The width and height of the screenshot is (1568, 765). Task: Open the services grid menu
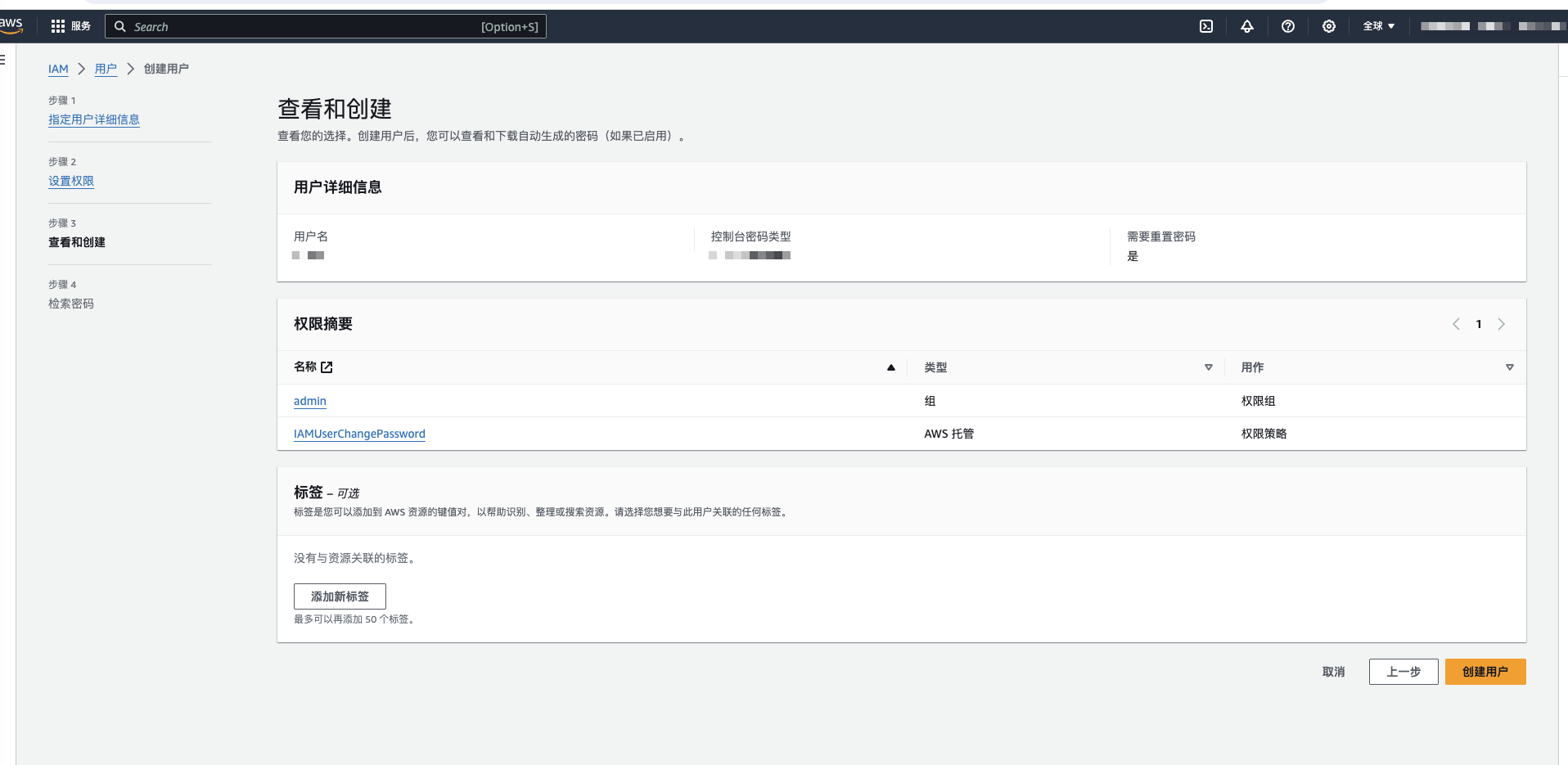[x=57, y=26]
